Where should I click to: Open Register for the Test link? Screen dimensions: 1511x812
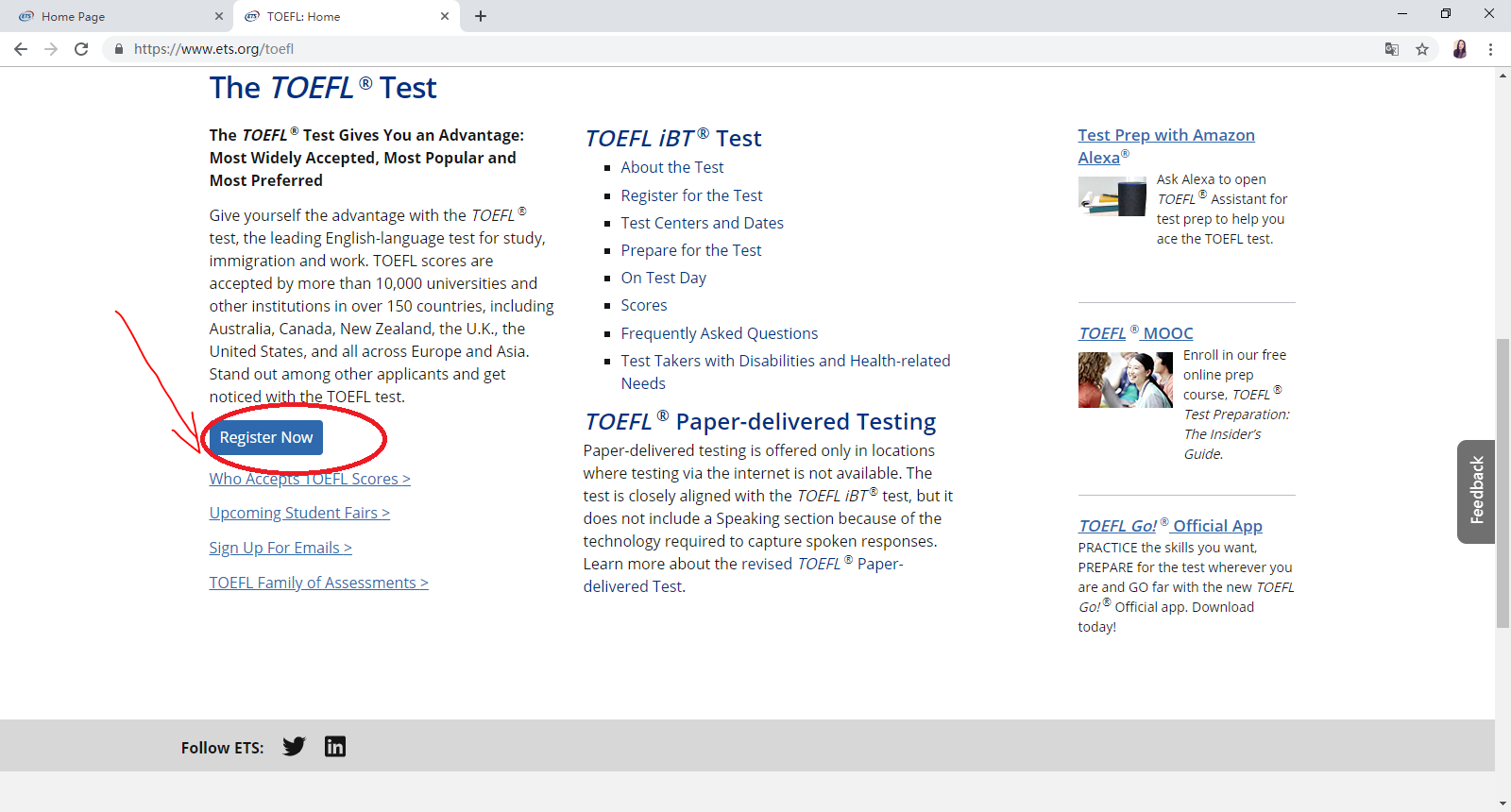pyautogui.click(x=692, y=195)
